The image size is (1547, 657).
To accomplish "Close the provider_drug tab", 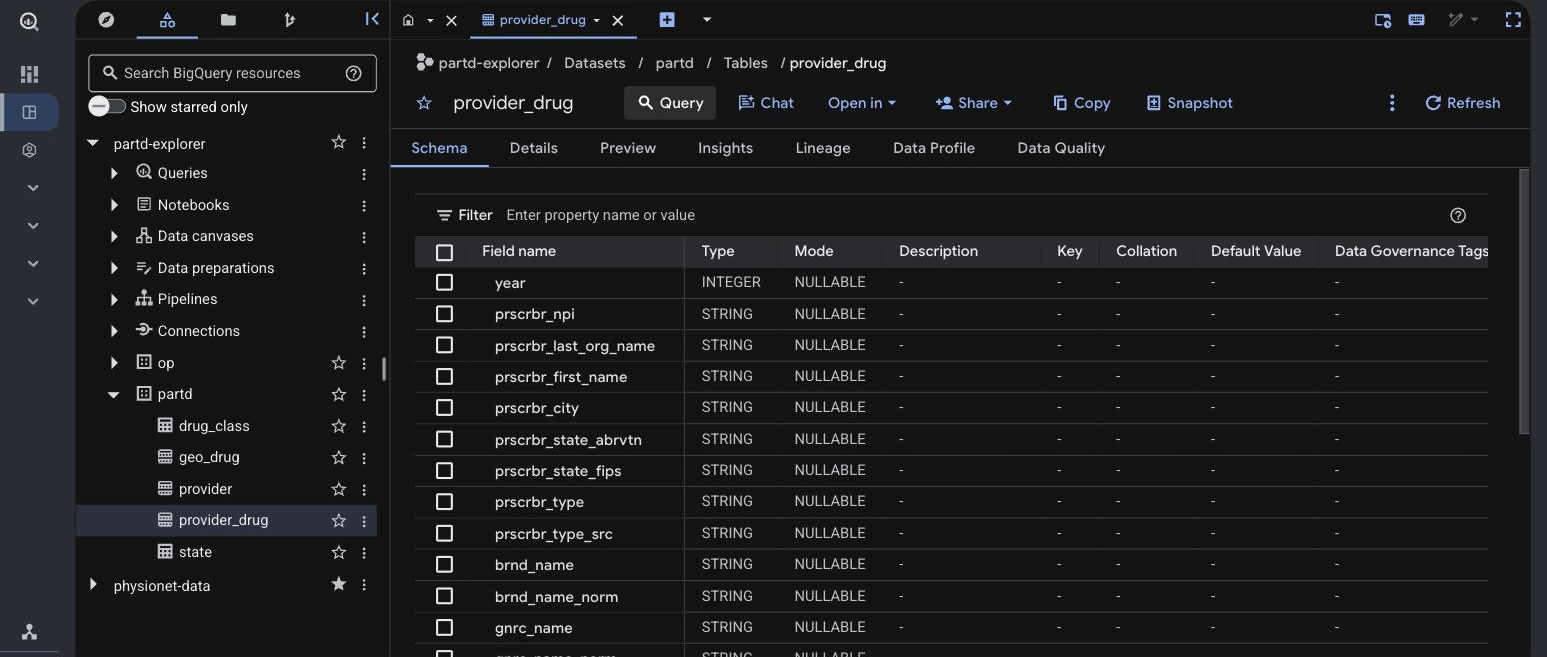I will click(x=618, y=20).
